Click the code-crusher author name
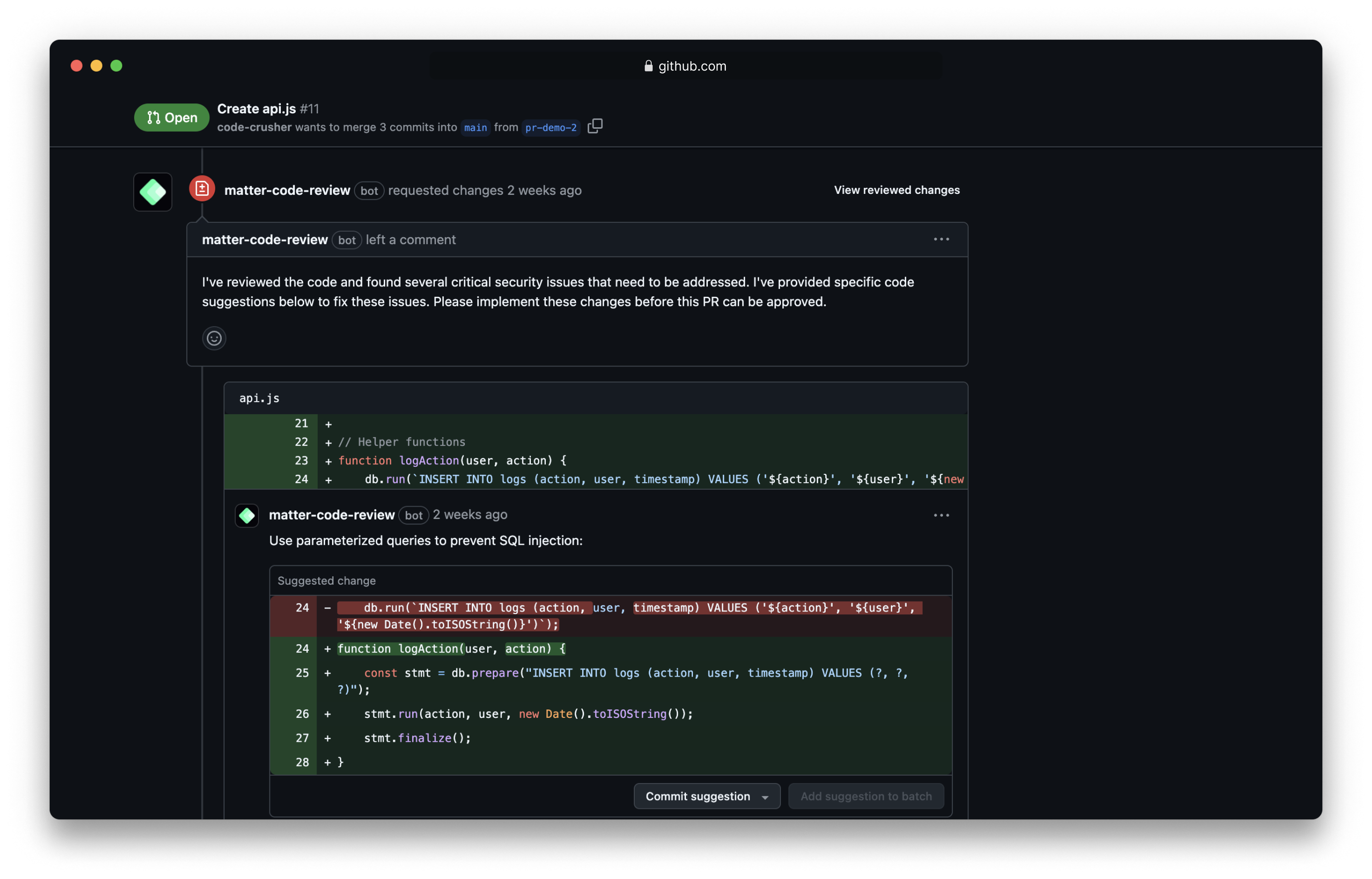 click(x=254, y=127)
